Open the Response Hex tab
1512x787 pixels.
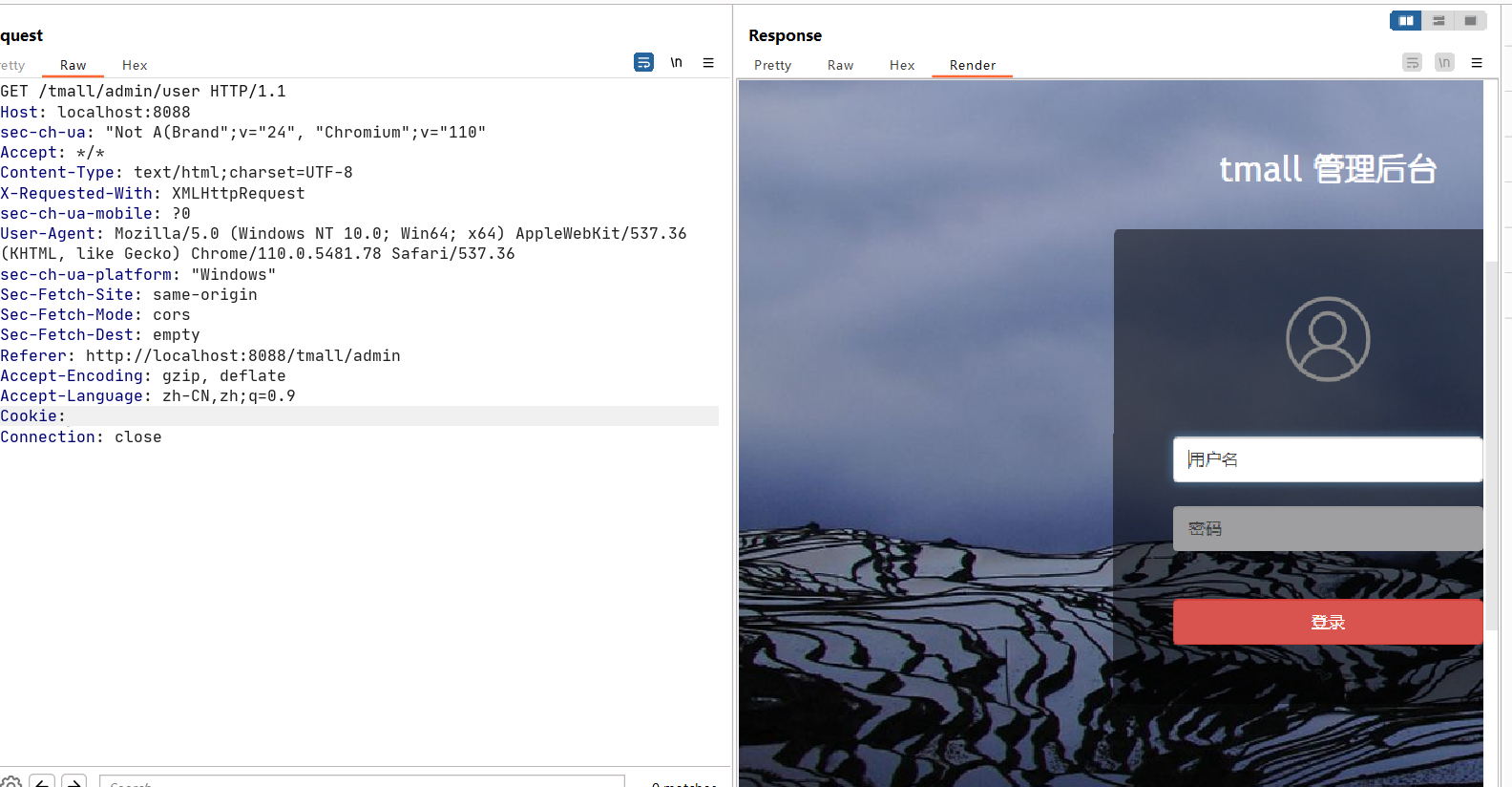902,65
